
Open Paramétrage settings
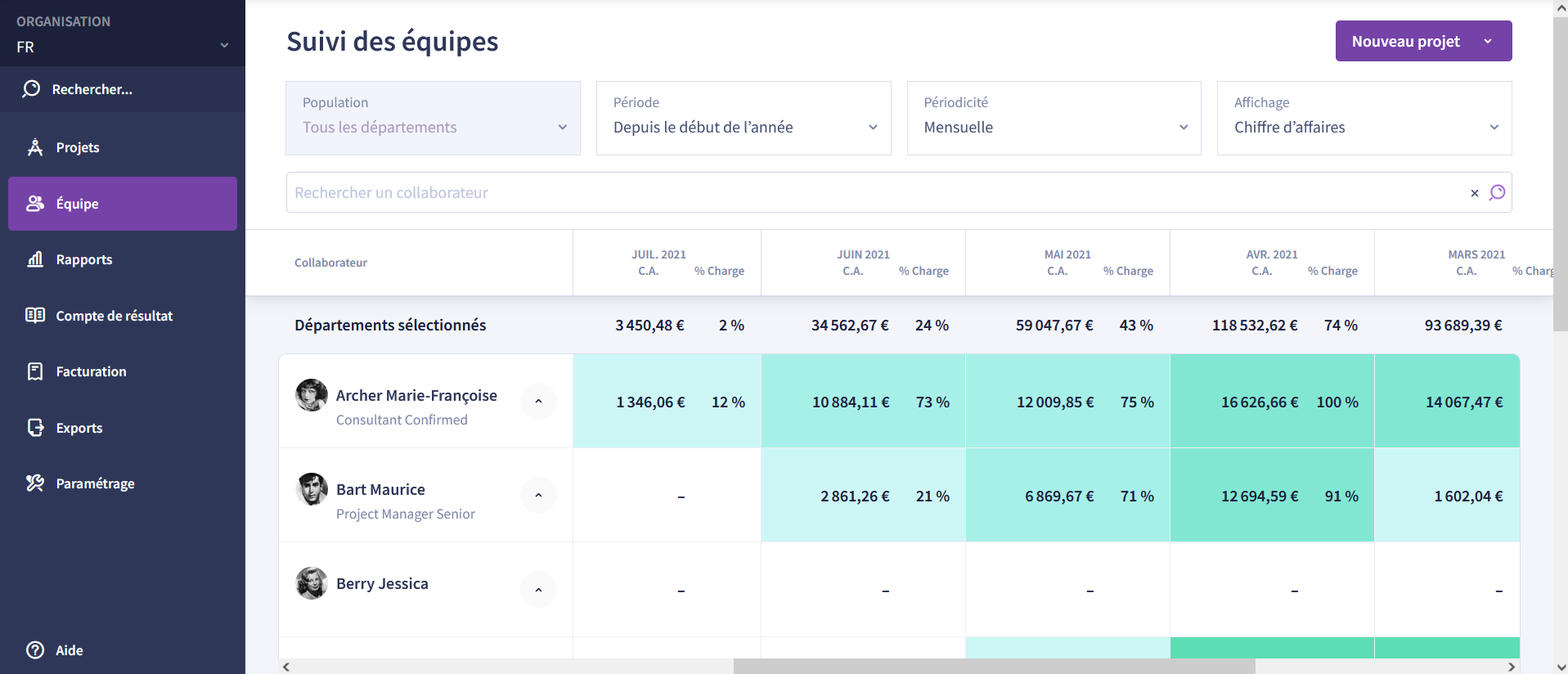tap(123, 483)
